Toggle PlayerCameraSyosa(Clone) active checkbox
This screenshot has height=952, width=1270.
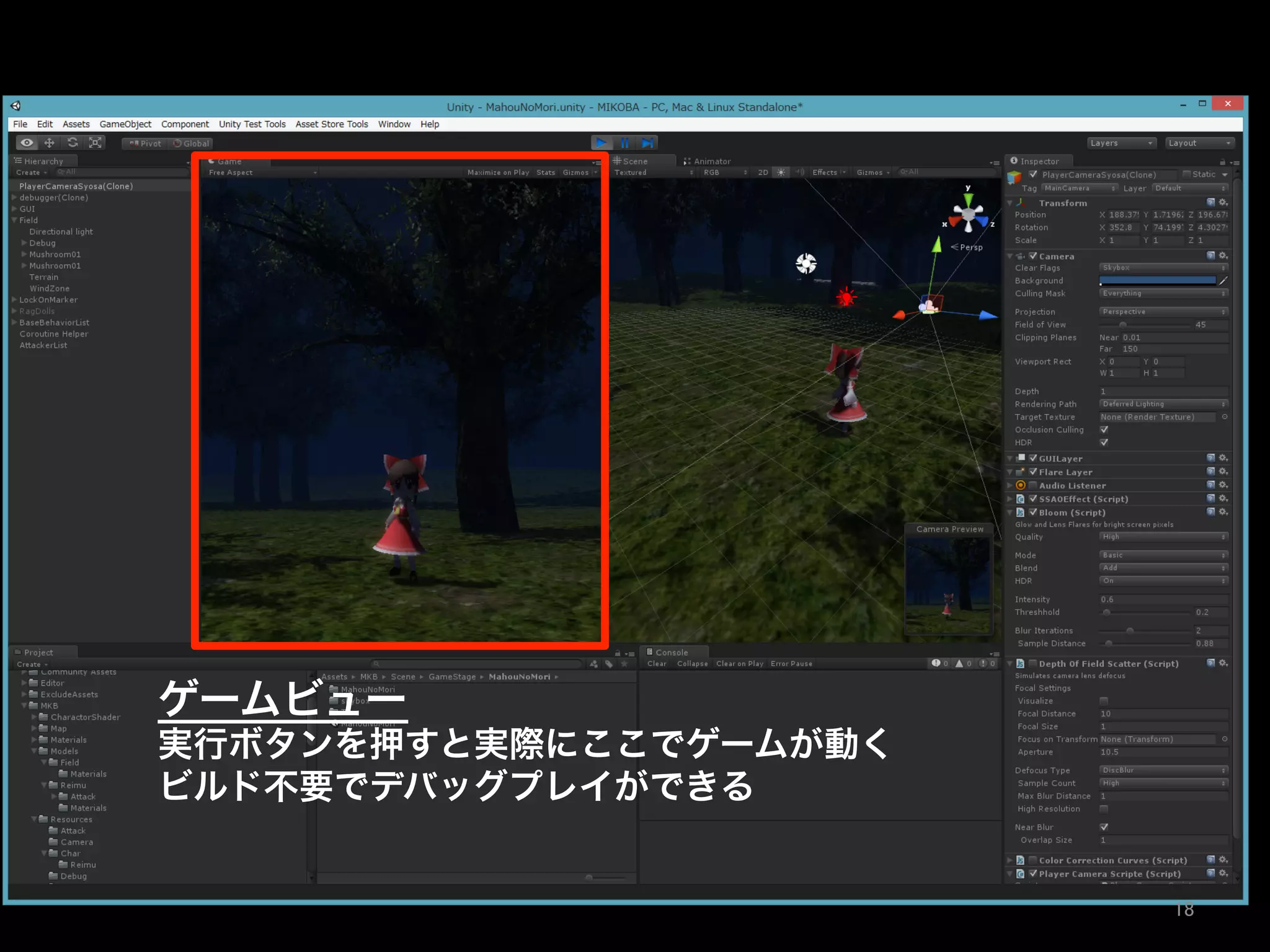coord(1033,174)
